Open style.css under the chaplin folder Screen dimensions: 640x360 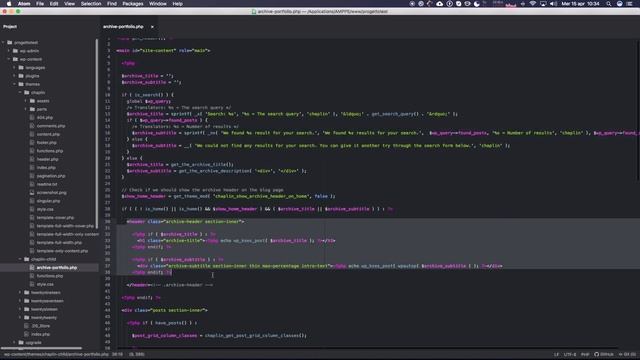pyautogui.click(x=45, y=209)
